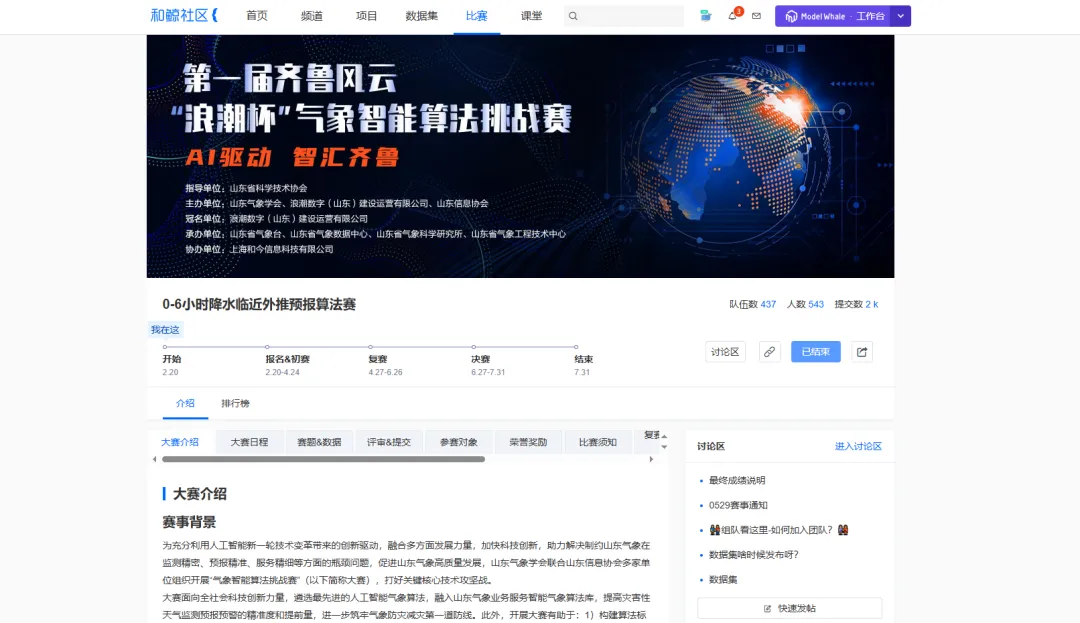Select the 荣誉奖励 section tab
1080x623 pixels.
528,442
